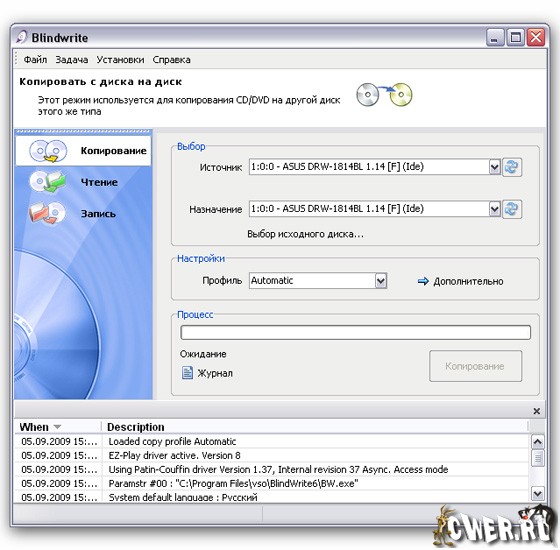Viewport: 560px width, 550px height.
Task: Click the log scrollbar thumb
Action: (x=538, y=458)
